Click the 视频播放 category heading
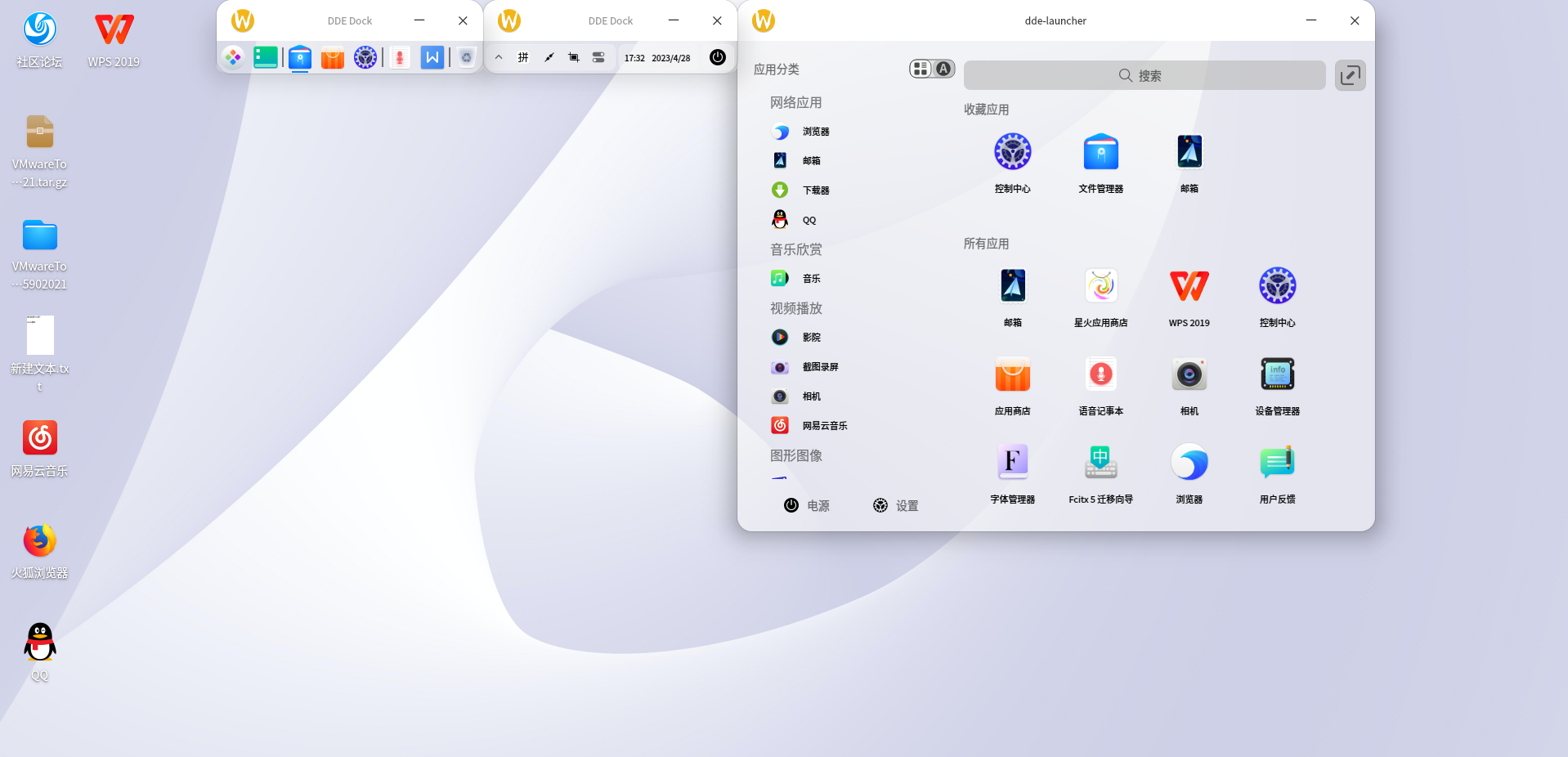 click(796, 308)
